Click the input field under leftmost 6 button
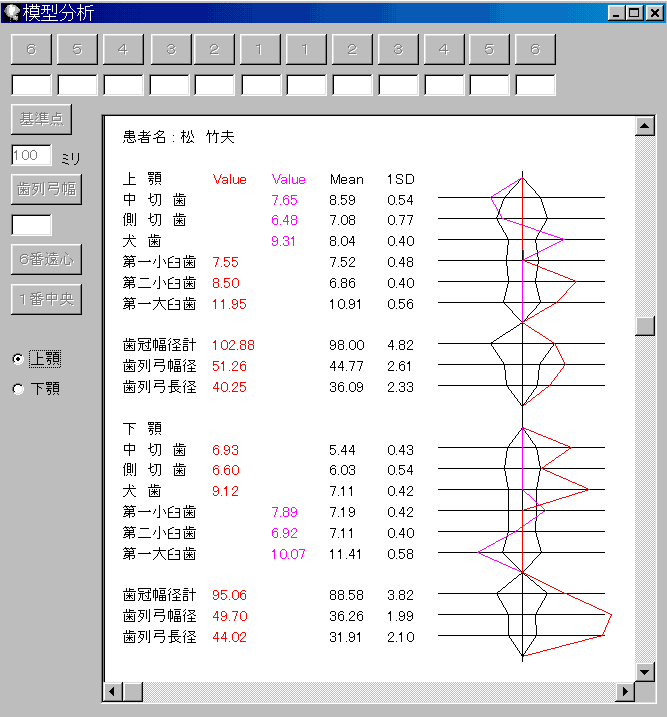This screenshot has width=667, height=717. [x=31, y=85]
